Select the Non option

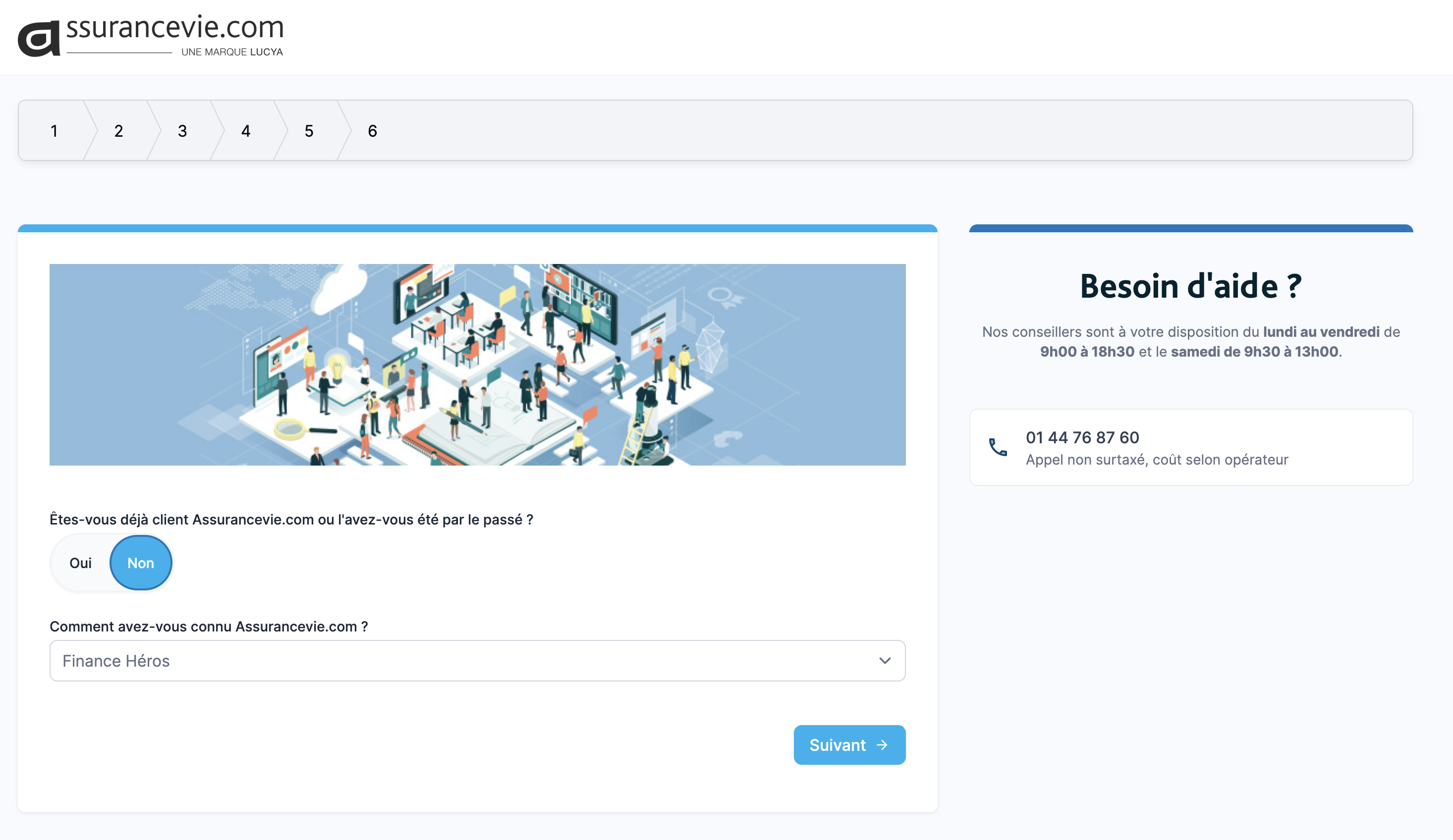[x=141, y=563]
